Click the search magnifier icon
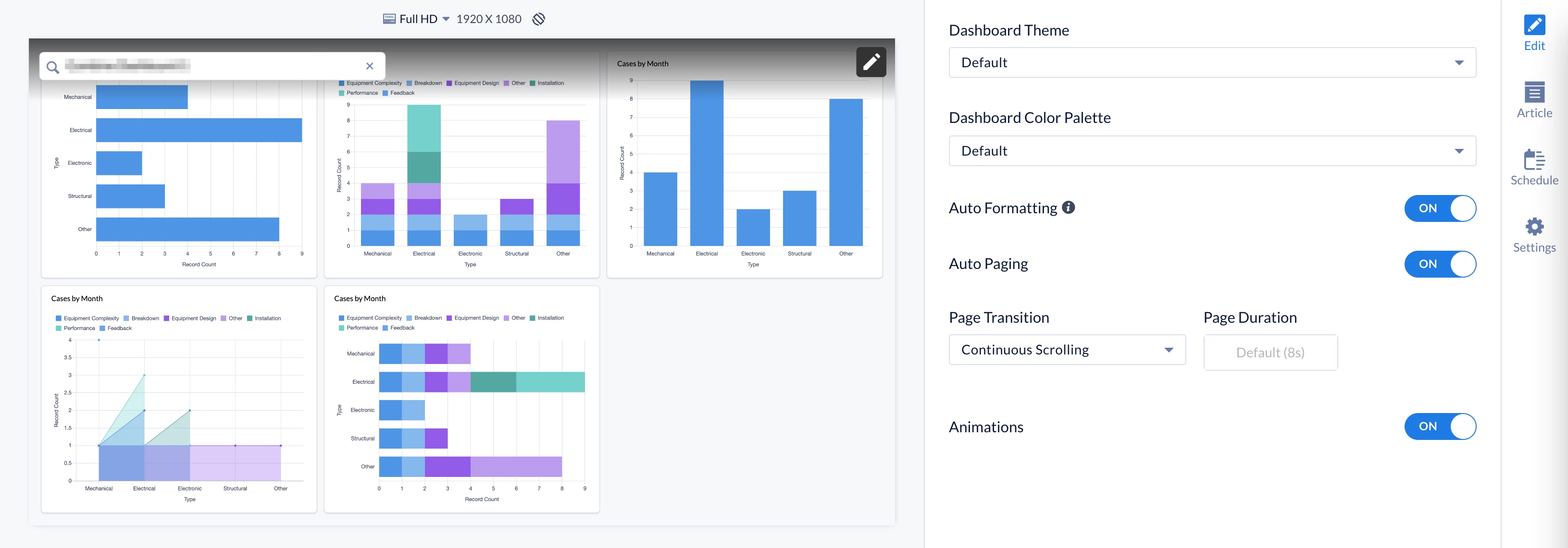Viewport: 1568px width, 548px height. (x=53, y=67)
